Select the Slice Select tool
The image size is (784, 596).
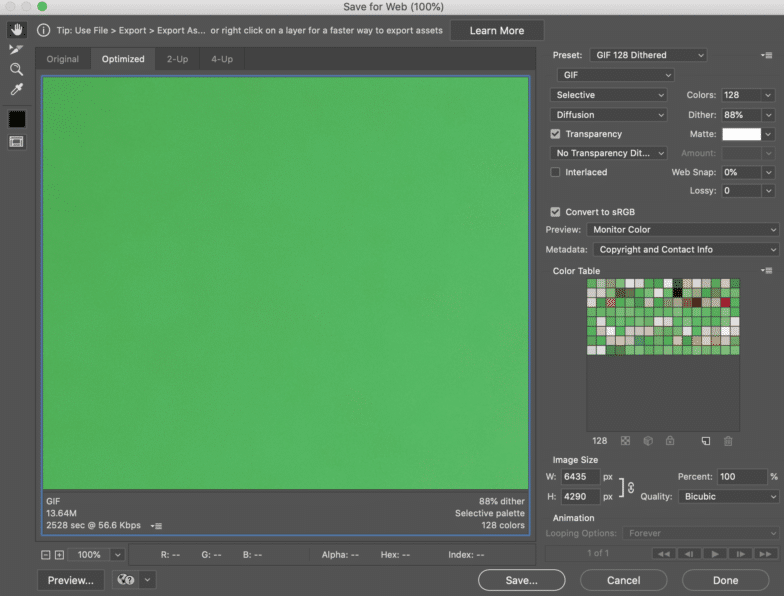coord(16,49)
